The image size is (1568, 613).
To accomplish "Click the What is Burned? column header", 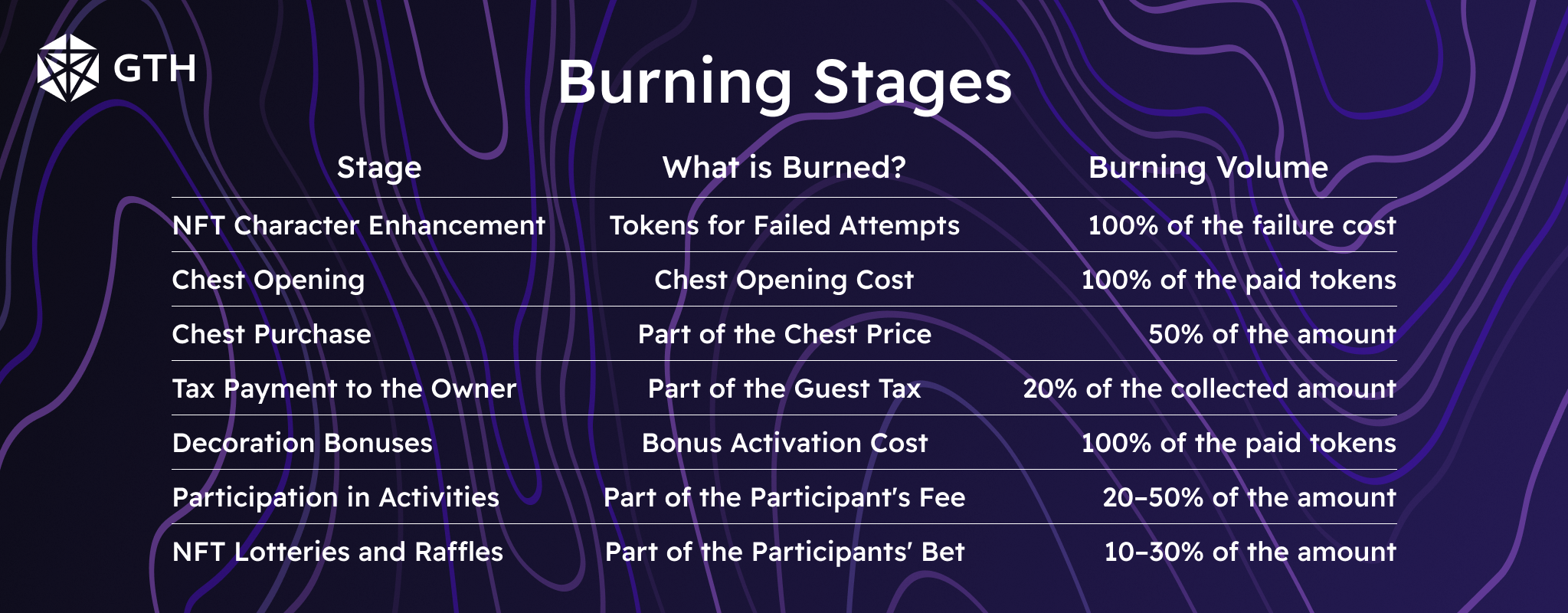I will click(x=784, y=167).
